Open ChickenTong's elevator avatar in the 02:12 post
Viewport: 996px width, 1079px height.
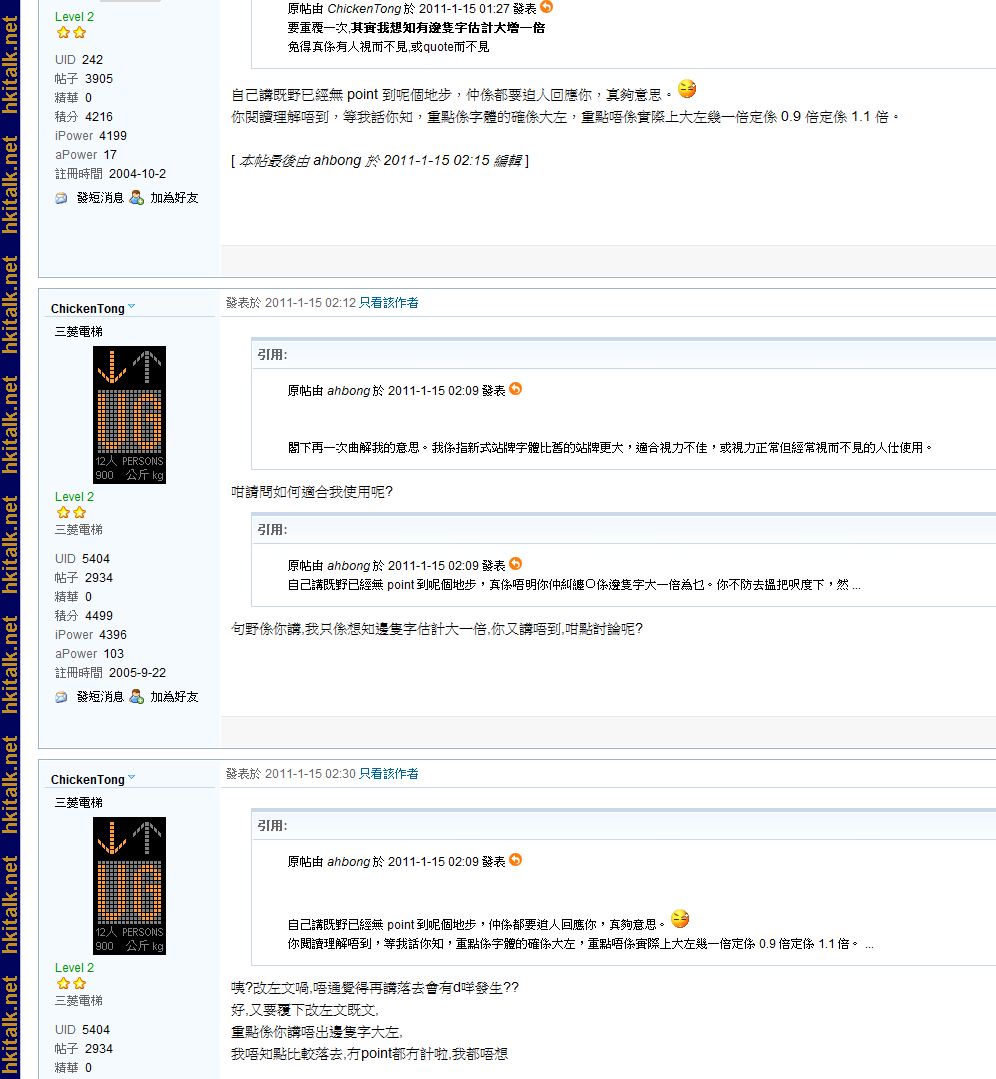click(129, 415)
